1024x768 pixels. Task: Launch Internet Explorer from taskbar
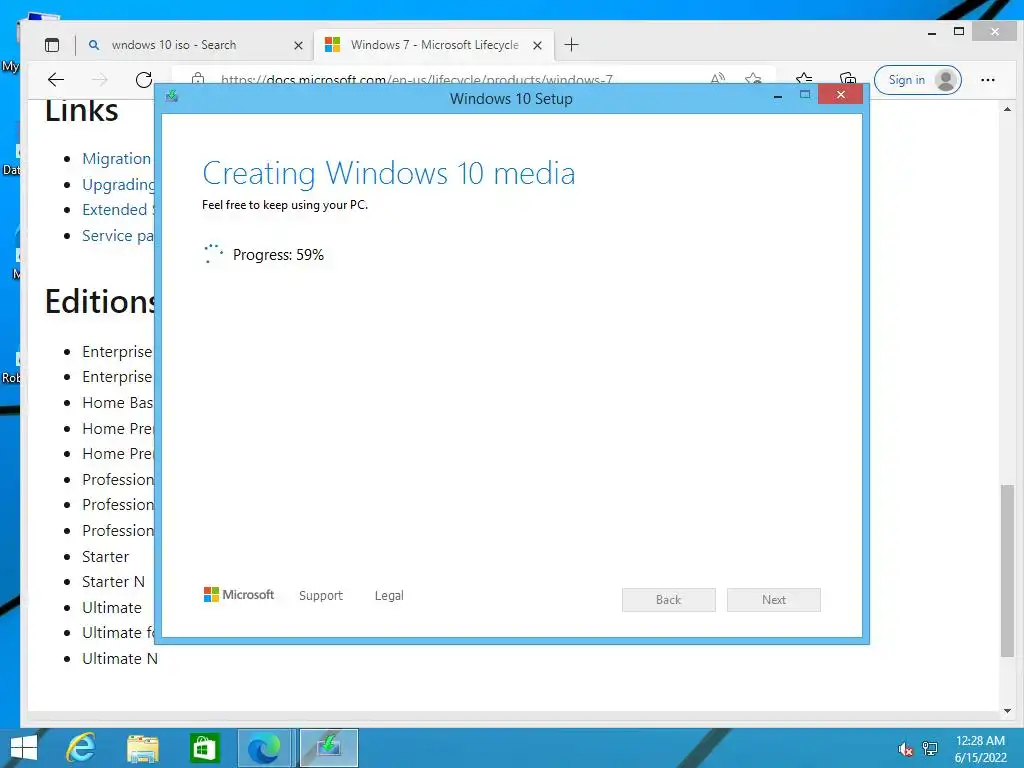coord(81,748)
